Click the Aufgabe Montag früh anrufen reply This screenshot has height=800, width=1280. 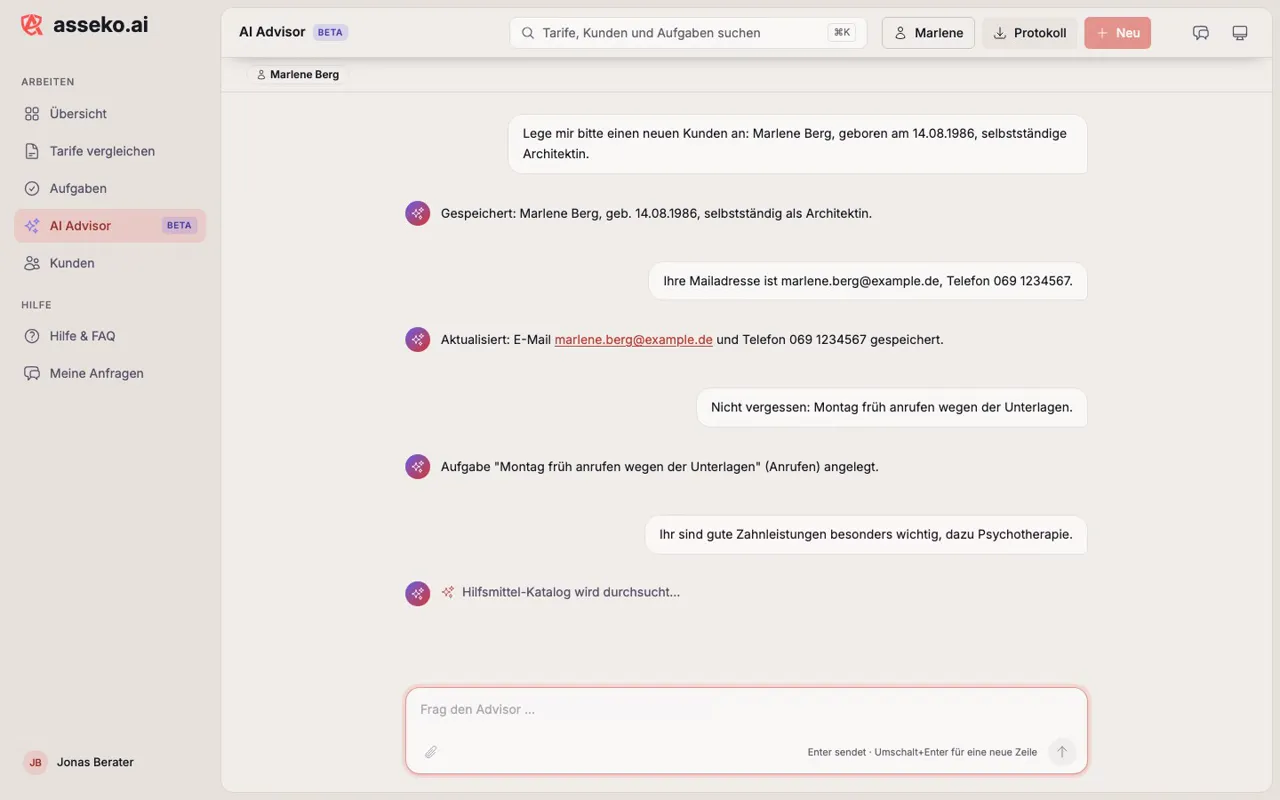660,466
